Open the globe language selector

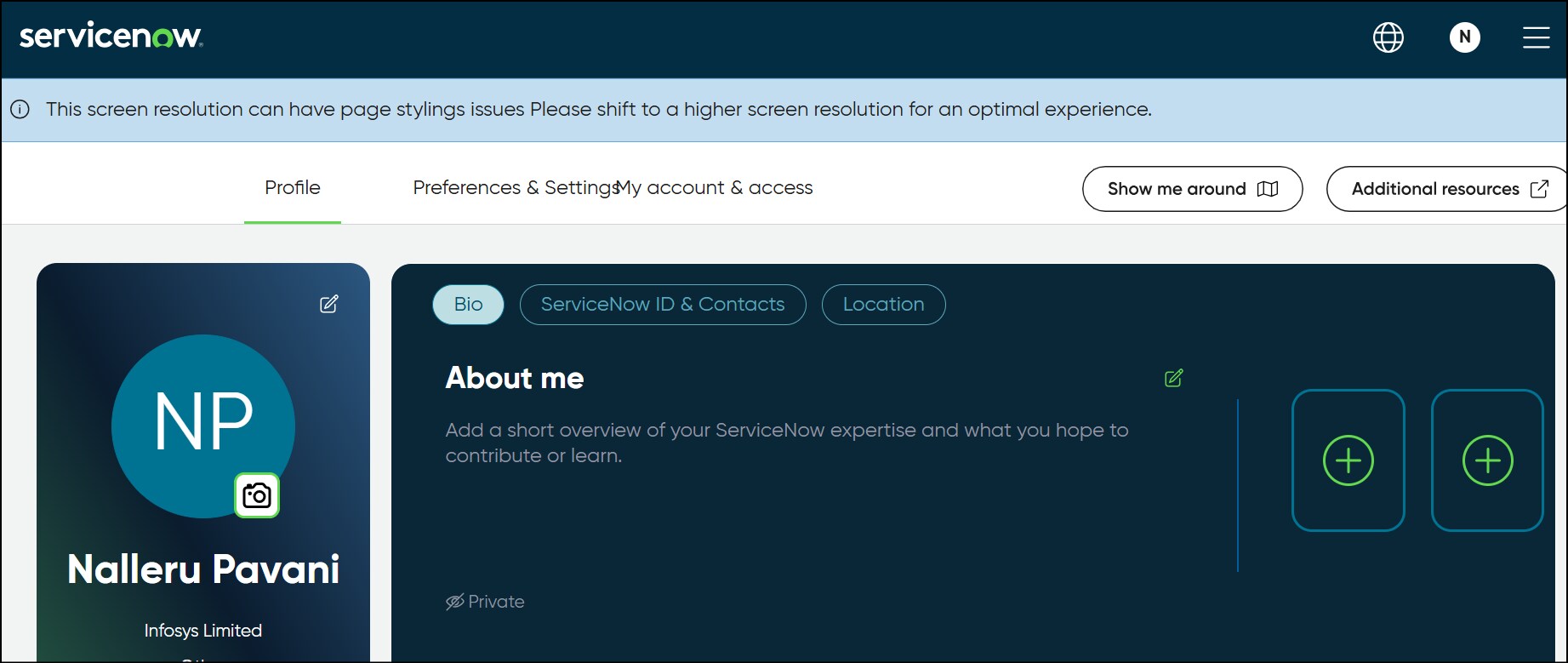1388,37
